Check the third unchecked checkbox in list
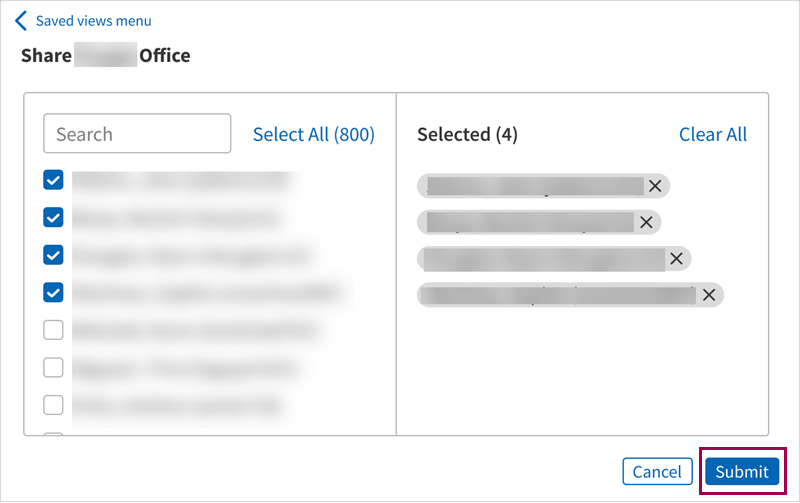The image size is (800, 503). 54,404
